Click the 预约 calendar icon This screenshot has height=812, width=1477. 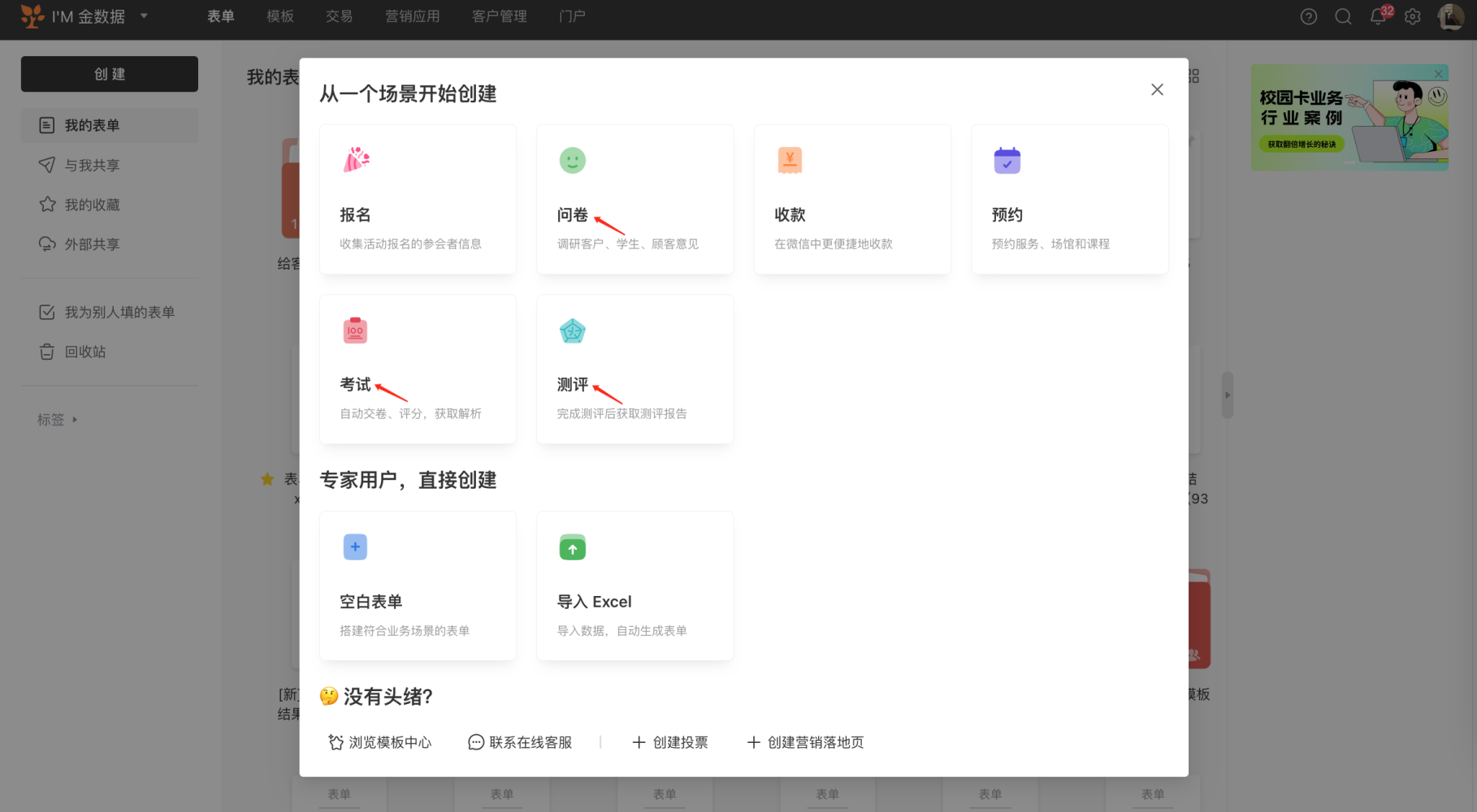(x=1007, y=160)
